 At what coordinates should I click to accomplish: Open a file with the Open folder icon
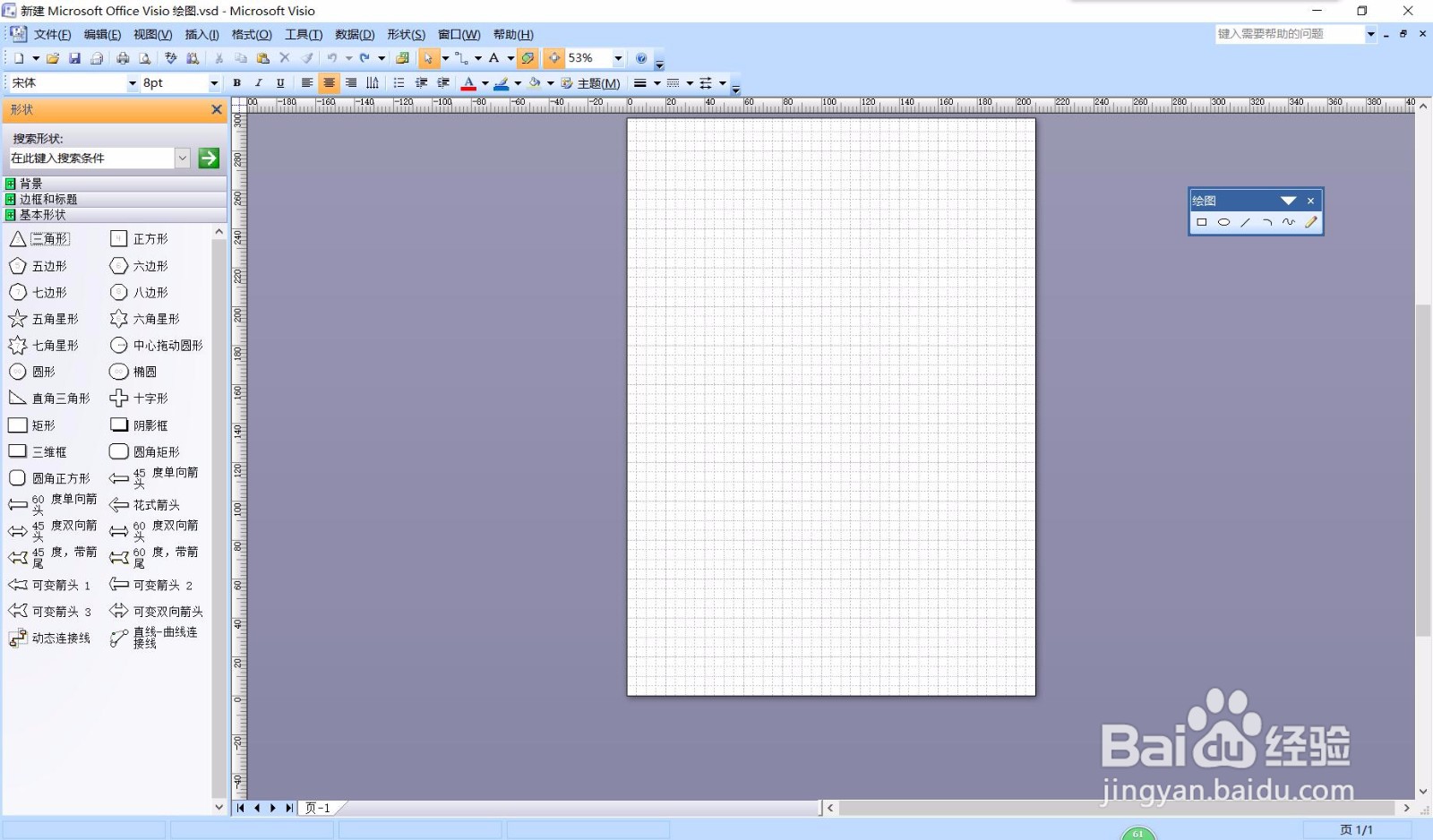[x=53, y=58]
